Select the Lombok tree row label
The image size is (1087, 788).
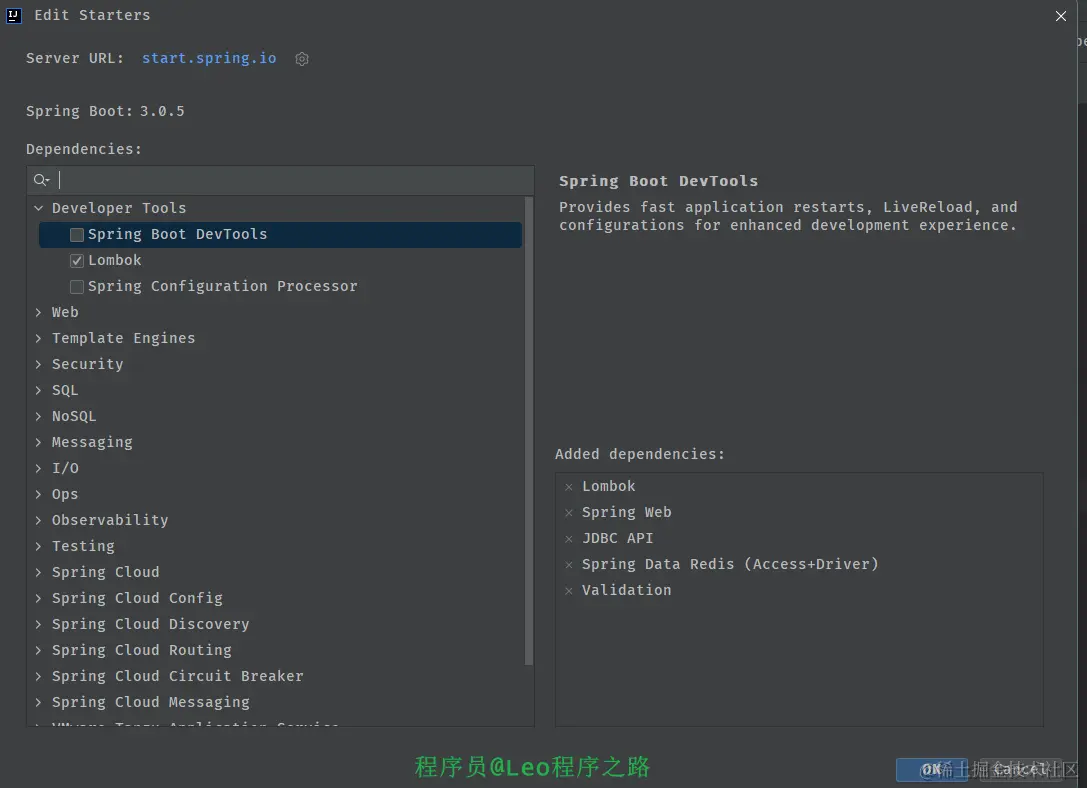pyautogui.click(x=114, y=261)
